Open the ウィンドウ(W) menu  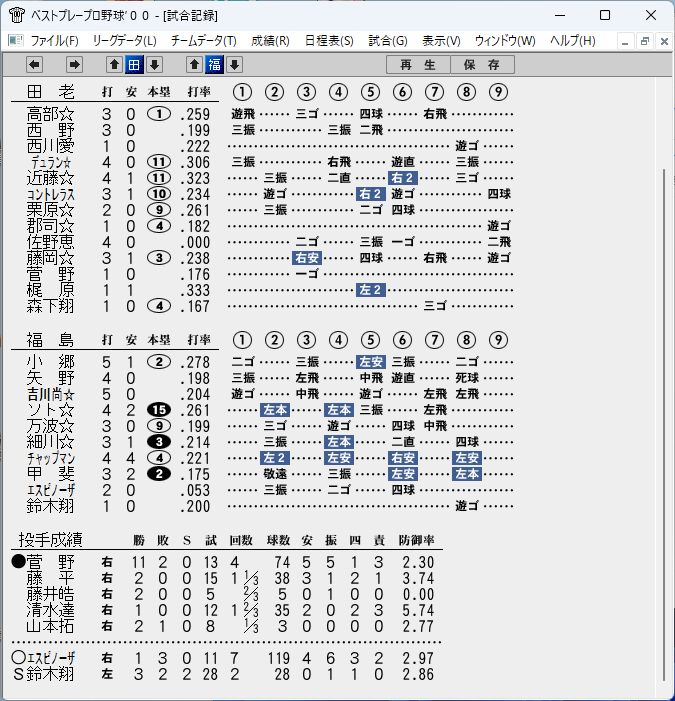[x=505, y=41]
